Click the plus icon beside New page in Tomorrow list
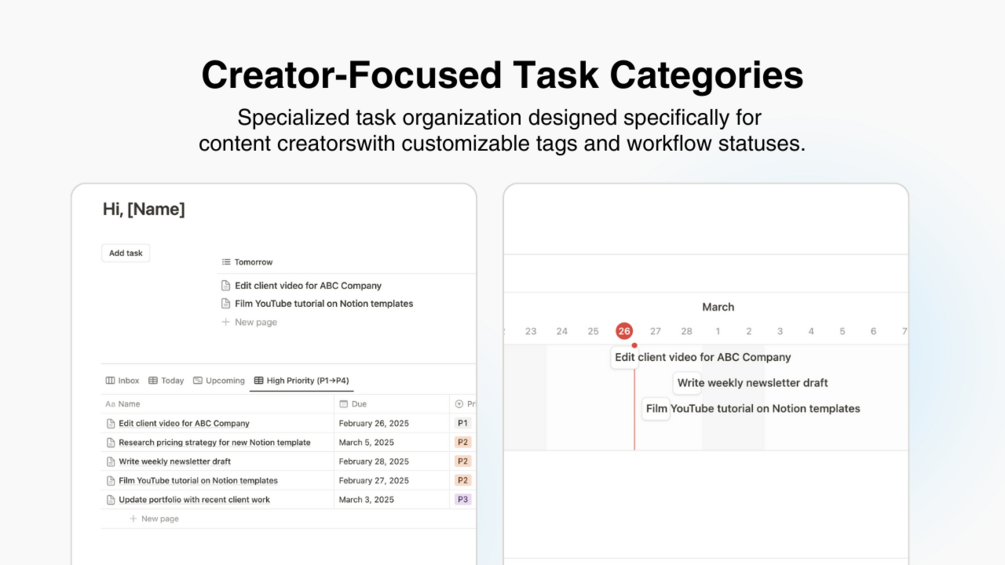 point(226,322)
